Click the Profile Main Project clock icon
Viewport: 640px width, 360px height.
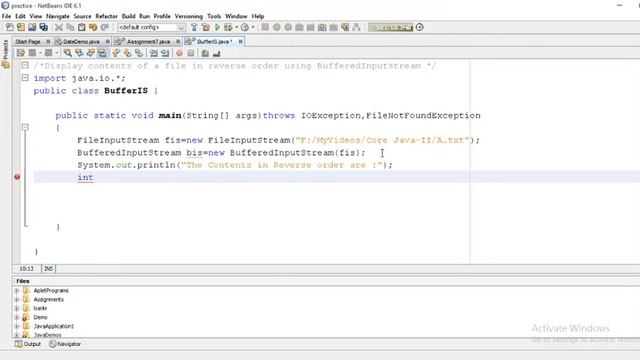244,27
